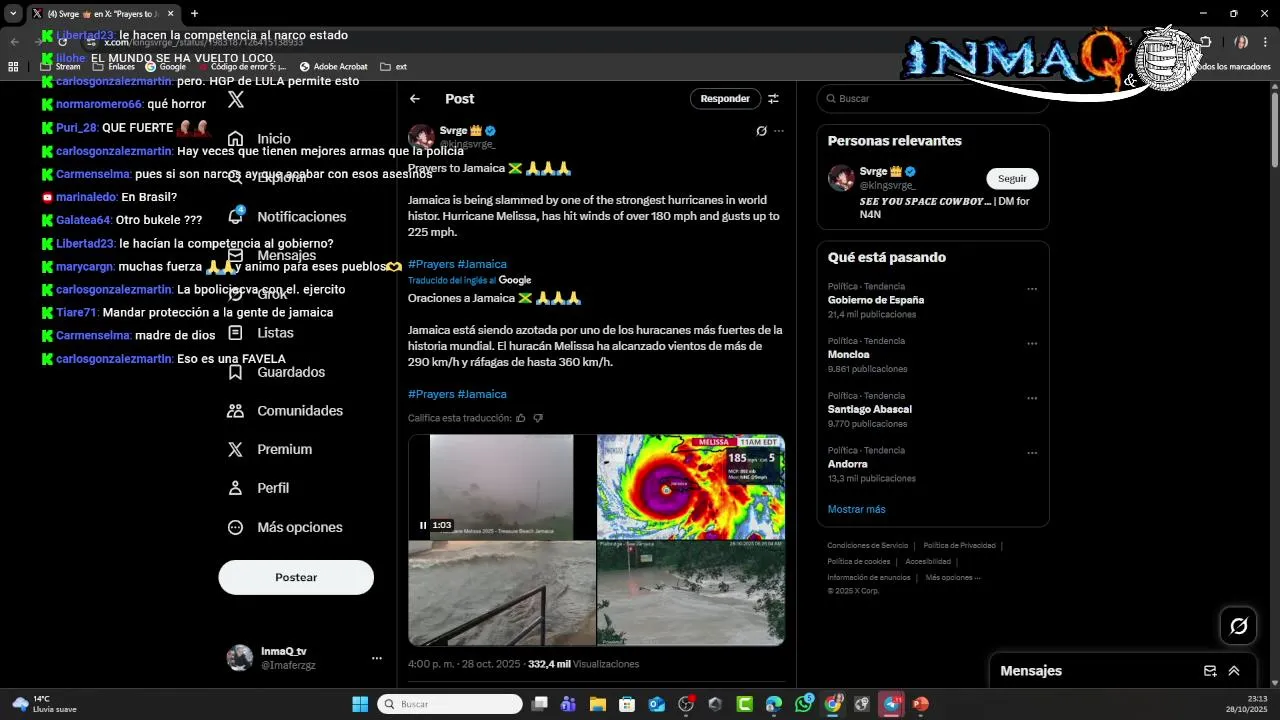Click the Responder button
Image resolution: width=1280 pixels, height=720 pixels.
725,99
